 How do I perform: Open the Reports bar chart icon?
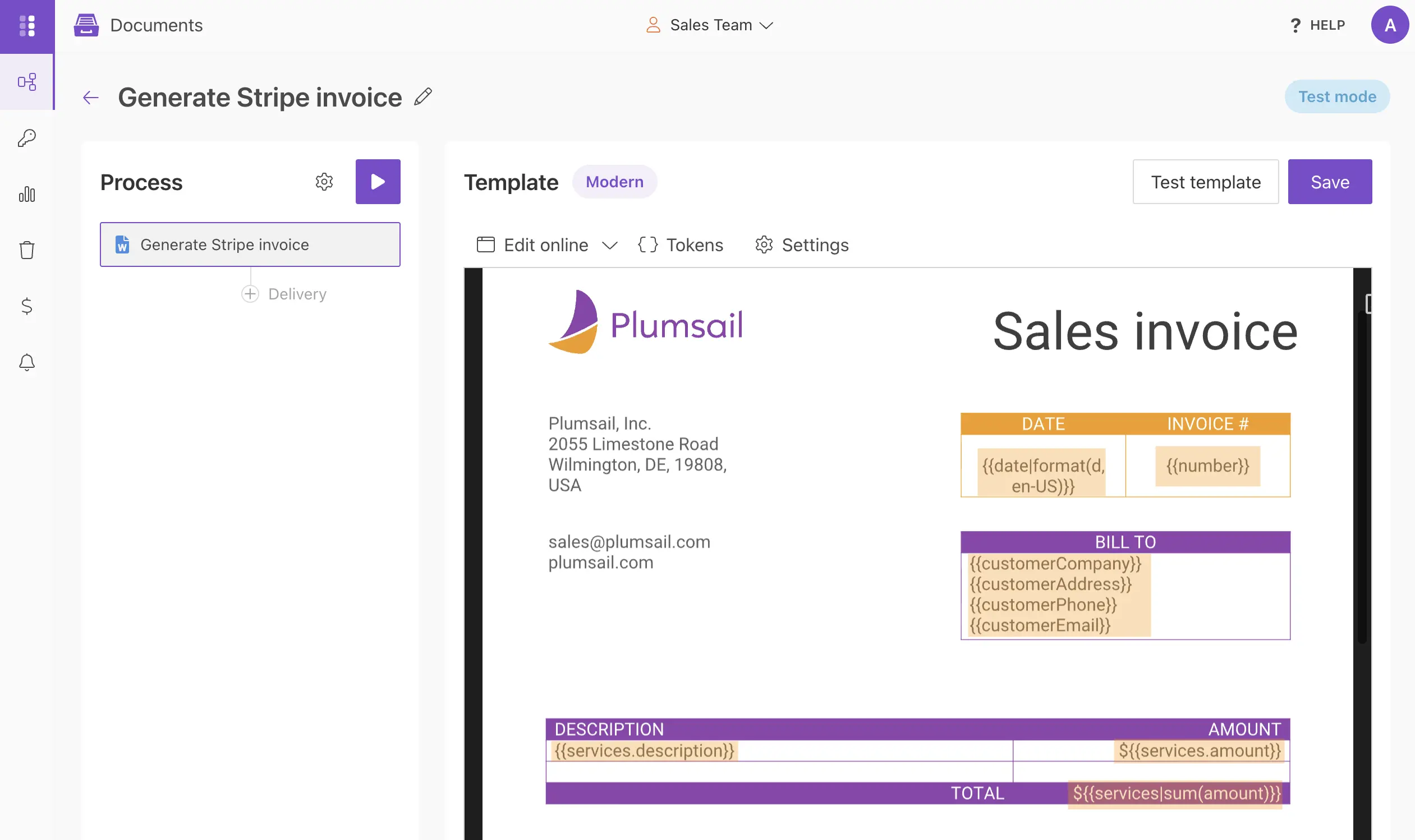[x=27, y=194]
